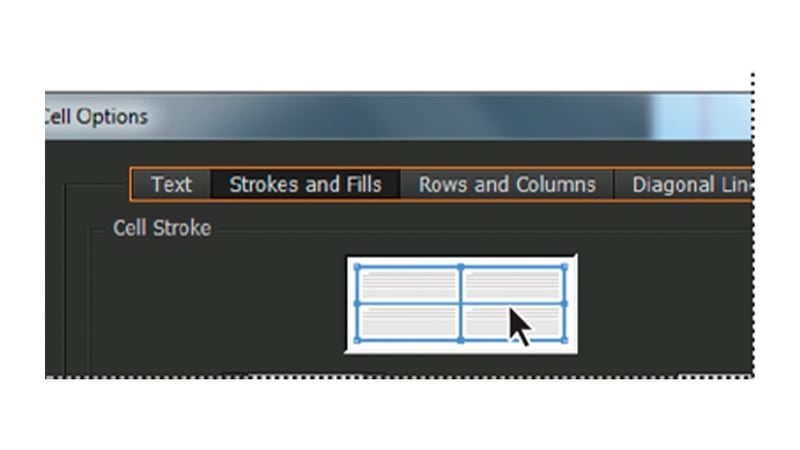Select the Strokes and Fills tab
Viewport: 800px width, 450px height.
[x=305, y=185]
